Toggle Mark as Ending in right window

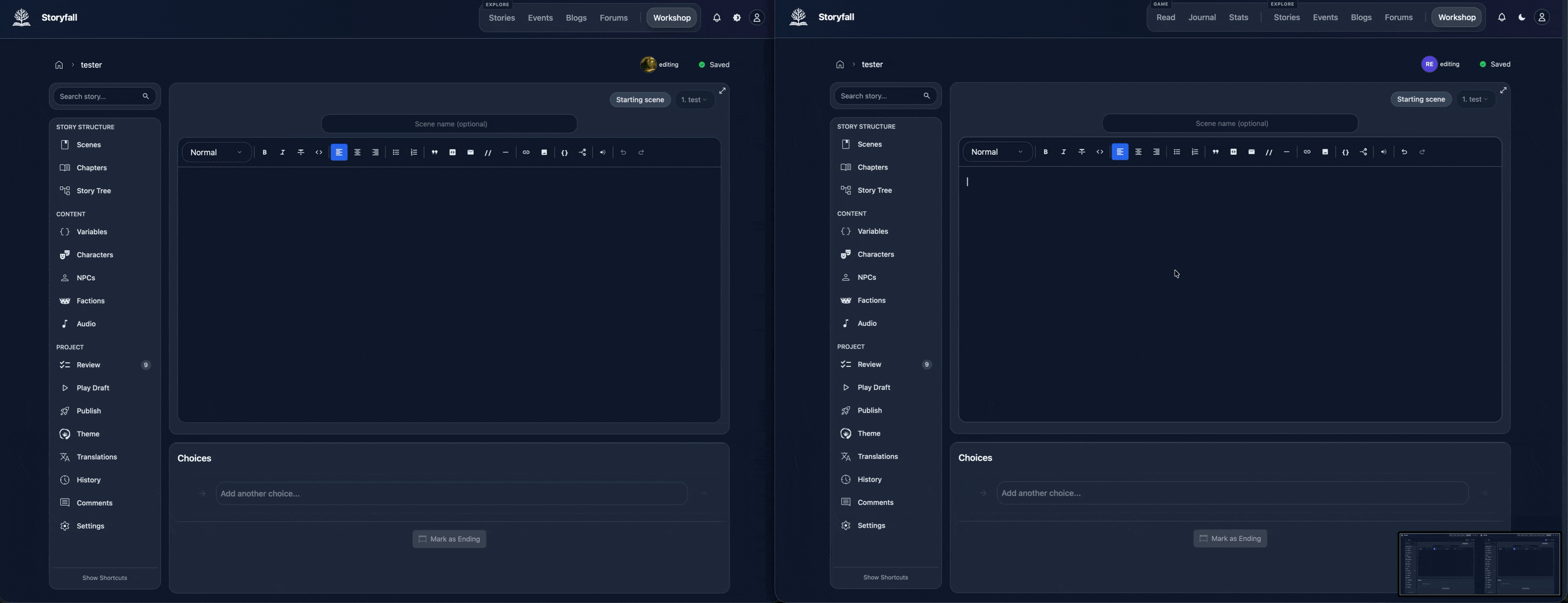click(x=1230, y=539)
